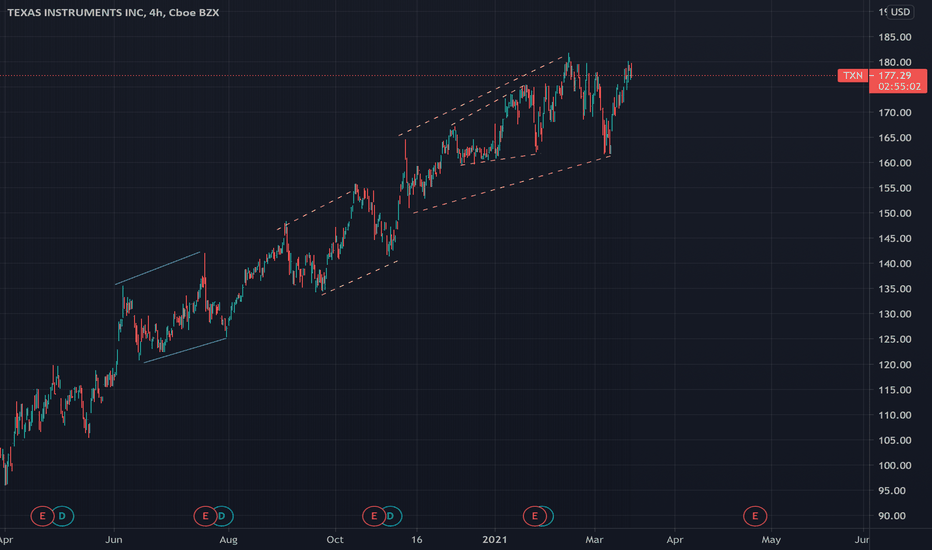Click the TXN ticker price tag
Image resolution: width=932 pixels, height=550 pixels.
click(x=853, y=76)
